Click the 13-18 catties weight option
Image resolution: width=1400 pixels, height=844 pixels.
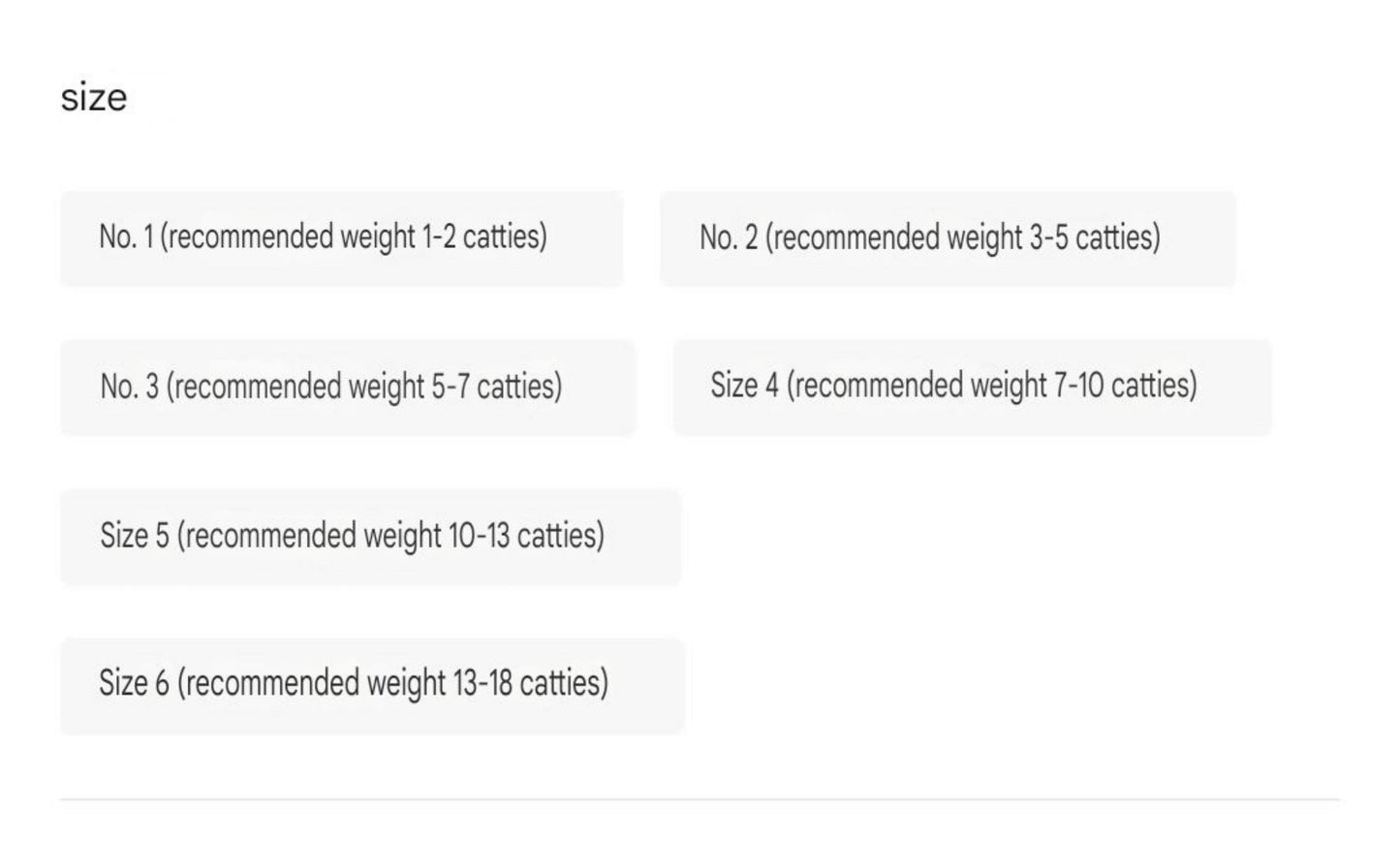click(372, 685)
